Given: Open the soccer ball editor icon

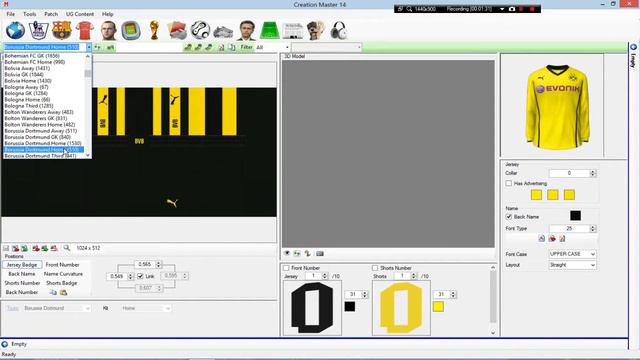Looking at the screenshot, I should pyautogui.click(x=200, y=30).
